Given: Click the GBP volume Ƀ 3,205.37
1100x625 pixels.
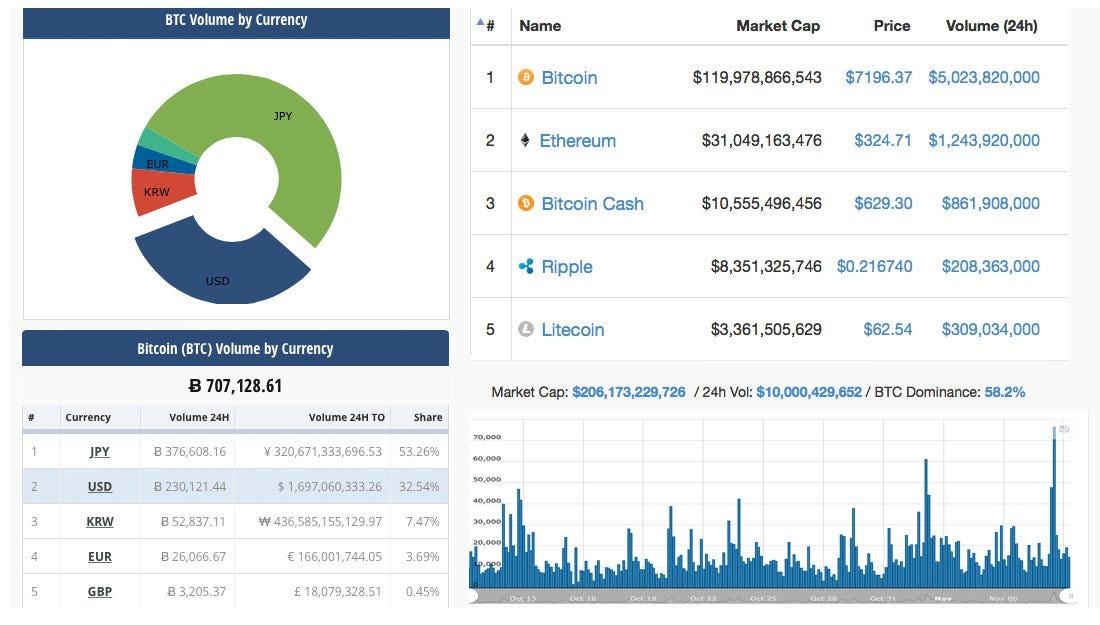Looking at the screenshot, I should tap(196, 592).
